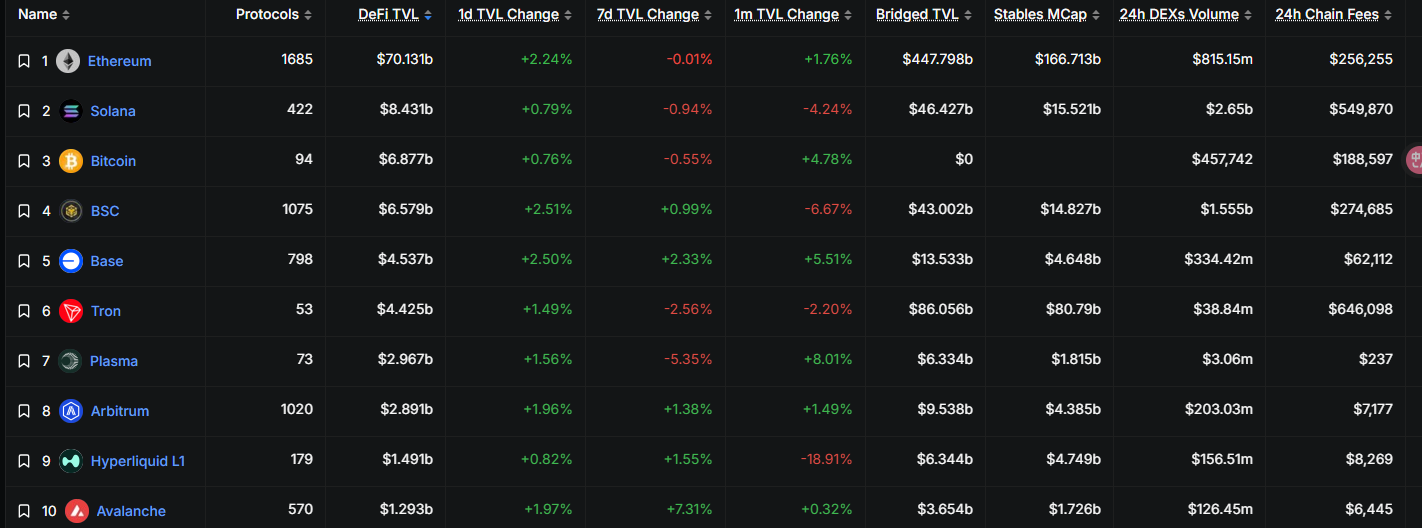Click the Name column header sort
Screen dimensions: 1422x528
44,15
